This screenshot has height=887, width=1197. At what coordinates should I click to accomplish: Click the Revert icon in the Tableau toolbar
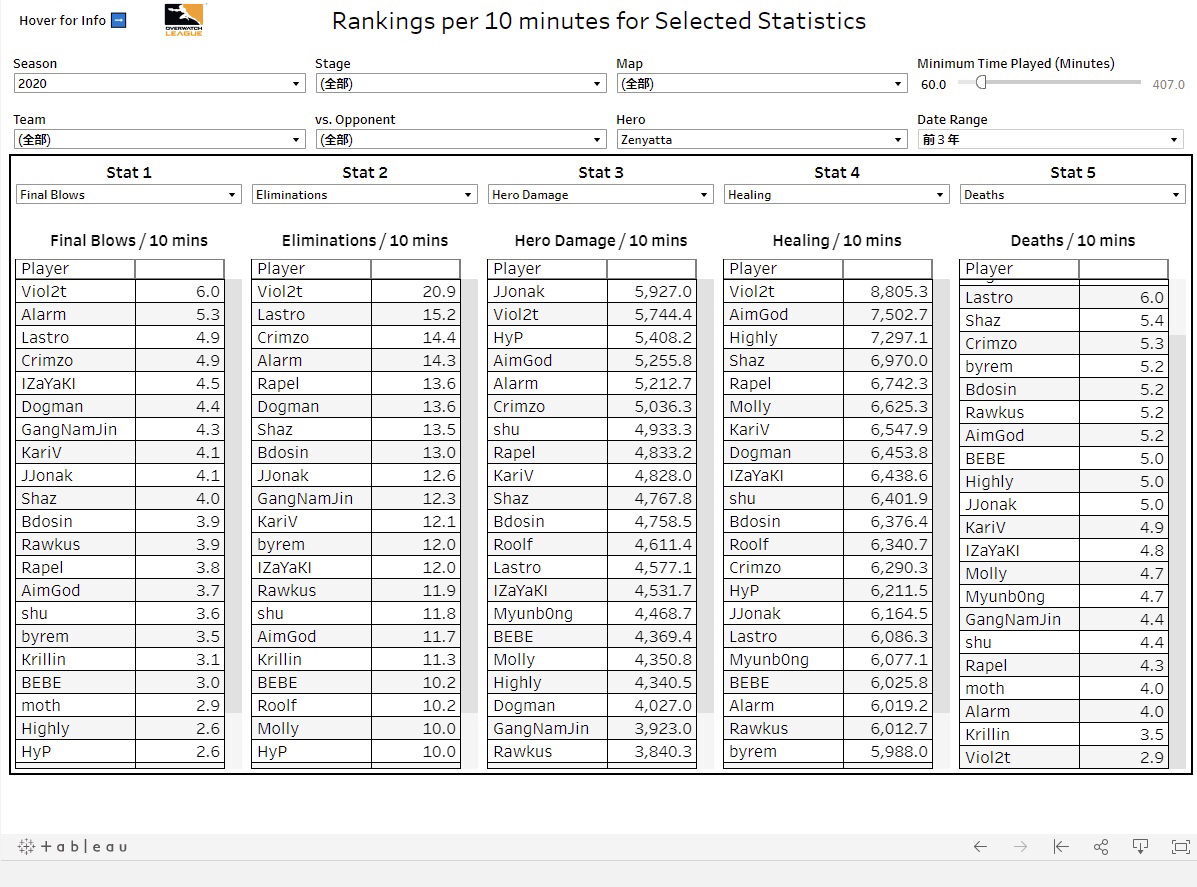tap(1061, 847)
